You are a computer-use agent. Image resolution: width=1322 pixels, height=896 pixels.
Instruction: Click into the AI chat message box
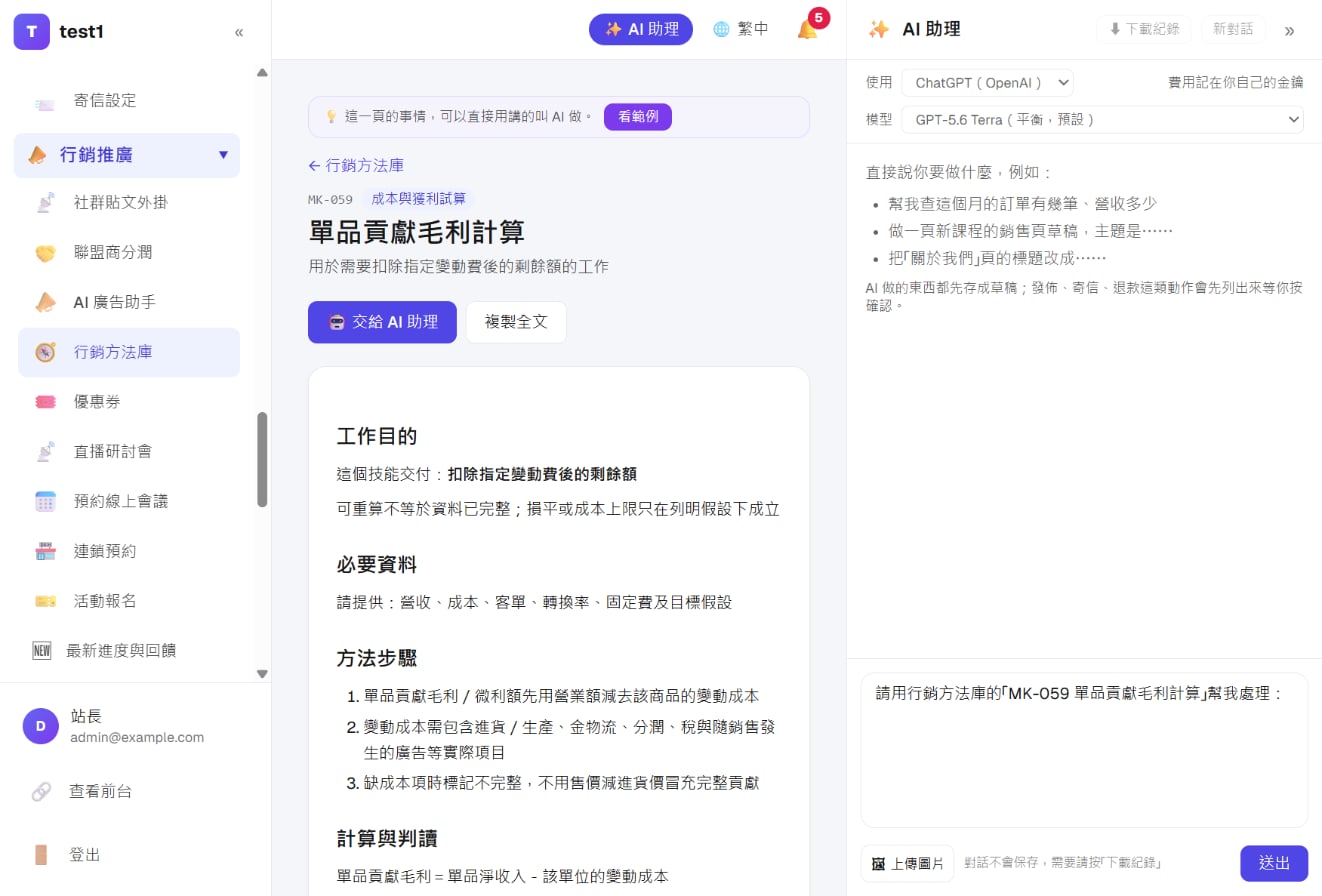[1084, 750]
